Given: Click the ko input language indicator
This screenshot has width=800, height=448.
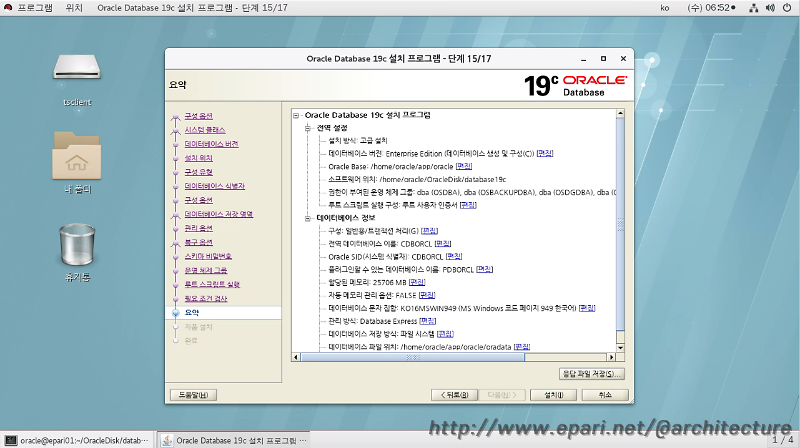Looking at the screenshot, I should point(664,8).
